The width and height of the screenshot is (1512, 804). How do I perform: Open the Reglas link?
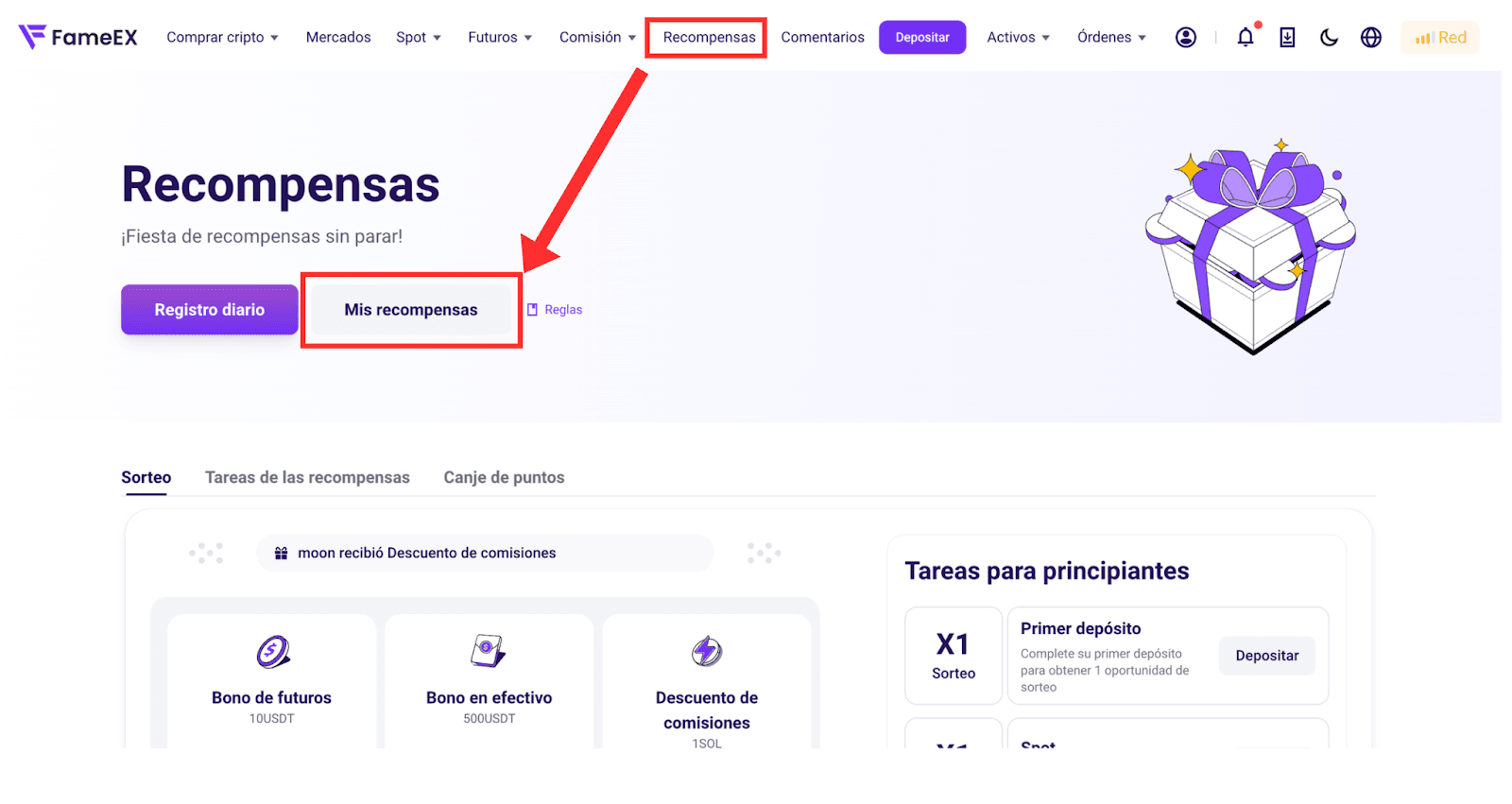click(555, 310)
